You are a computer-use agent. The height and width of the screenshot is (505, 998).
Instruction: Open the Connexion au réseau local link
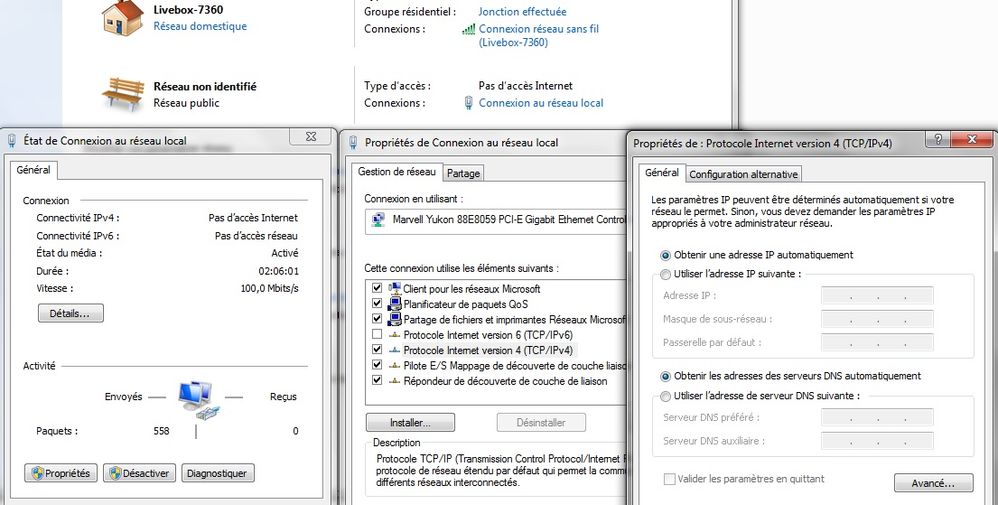pyautogui.click(x=541, y=103)
